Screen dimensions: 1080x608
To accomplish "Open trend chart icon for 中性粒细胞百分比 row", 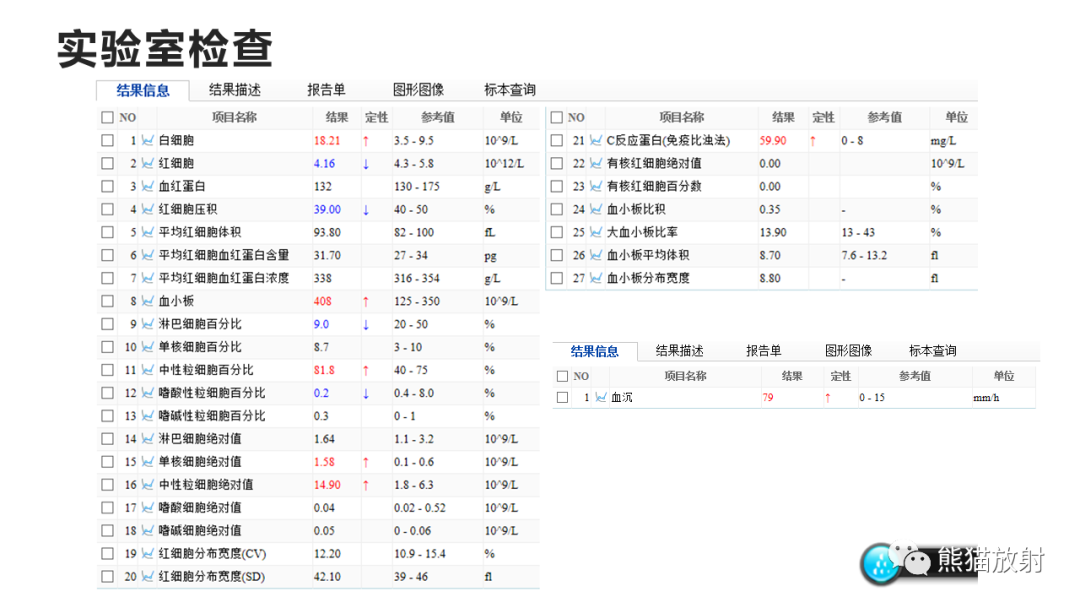I will (x=147, y=370).
